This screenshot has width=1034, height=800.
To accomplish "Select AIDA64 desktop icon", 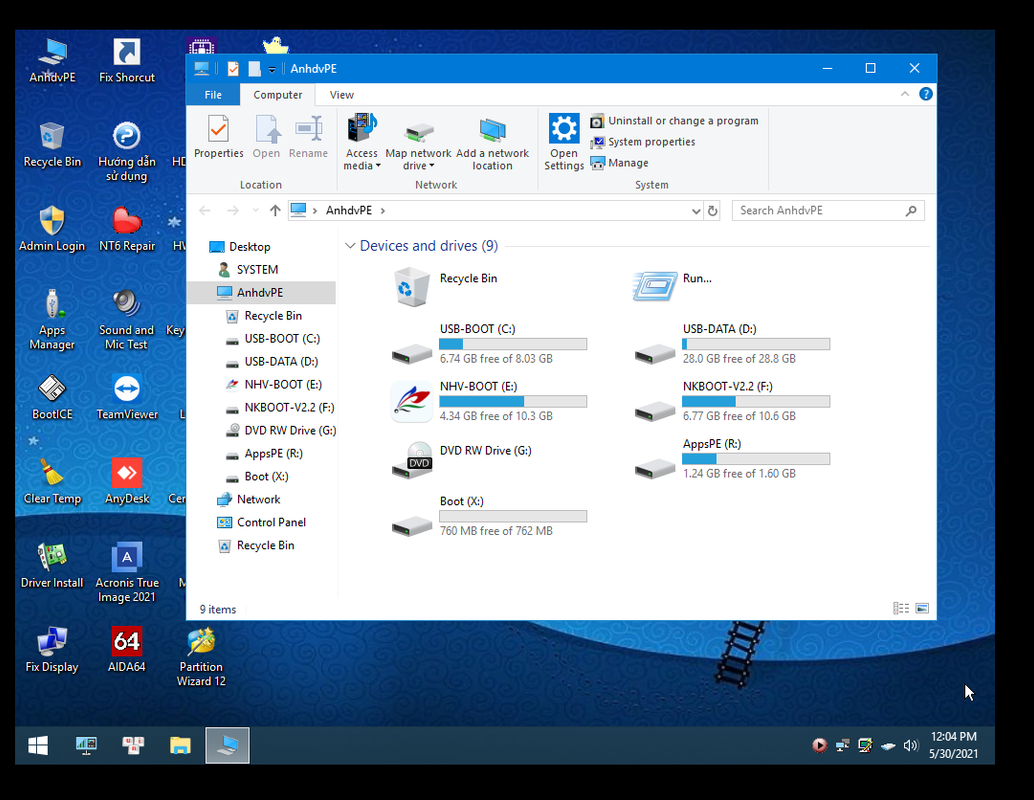I will coord(127,650).
